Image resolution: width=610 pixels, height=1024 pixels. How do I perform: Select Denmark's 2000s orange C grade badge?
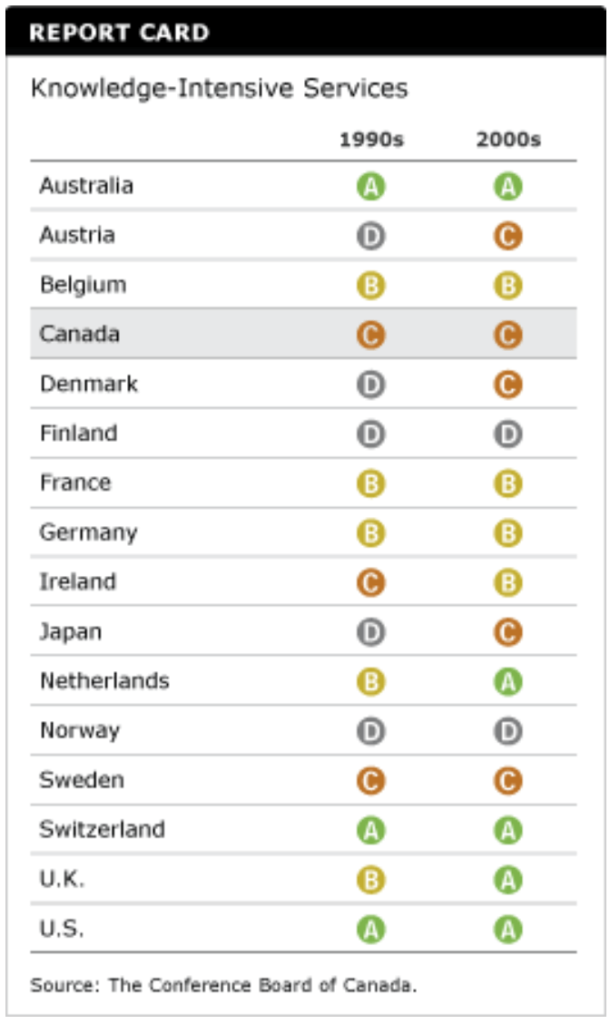point(508,385)
